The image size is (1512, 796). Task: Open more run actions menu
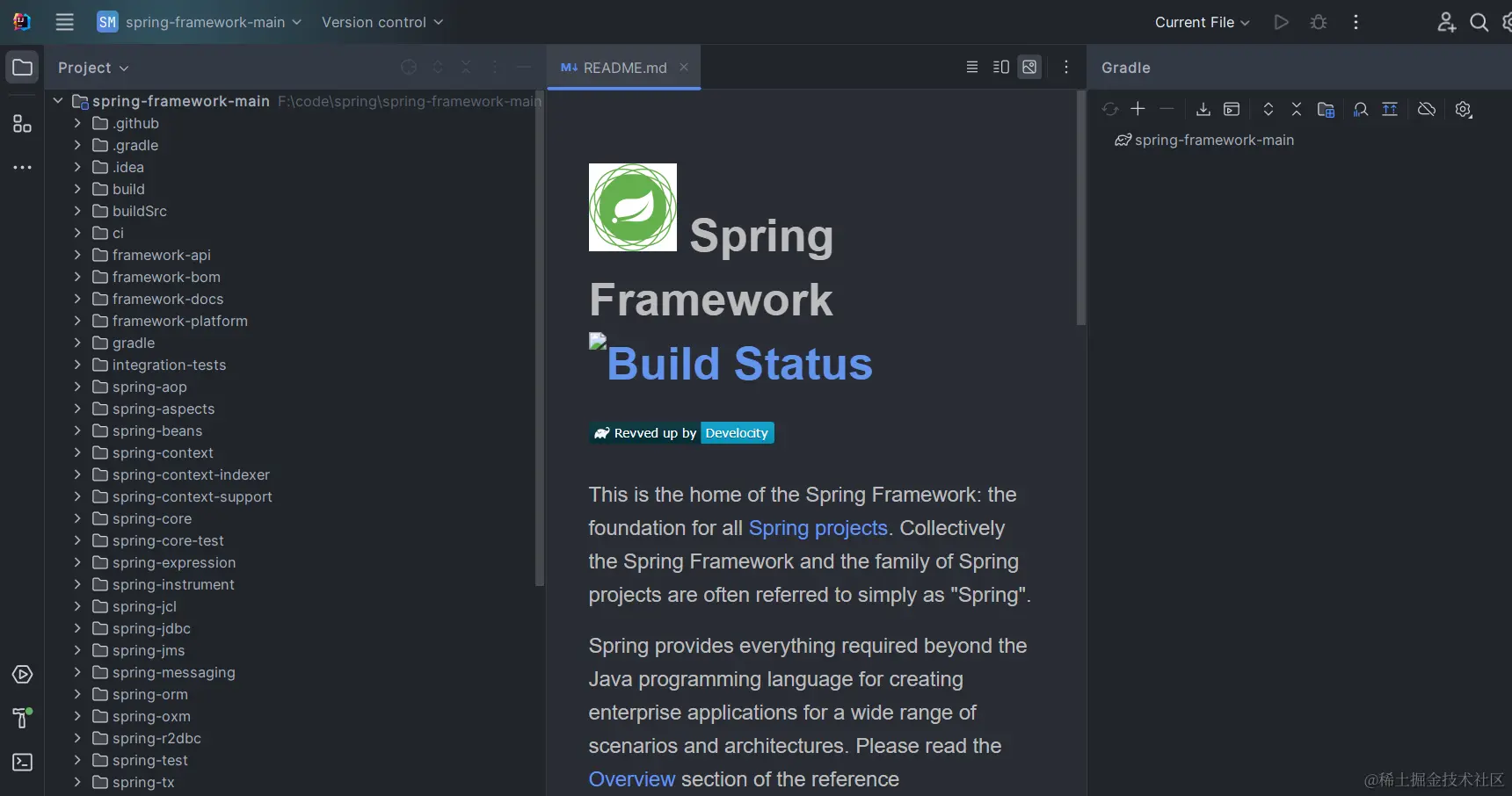[x=1356, y=22]
